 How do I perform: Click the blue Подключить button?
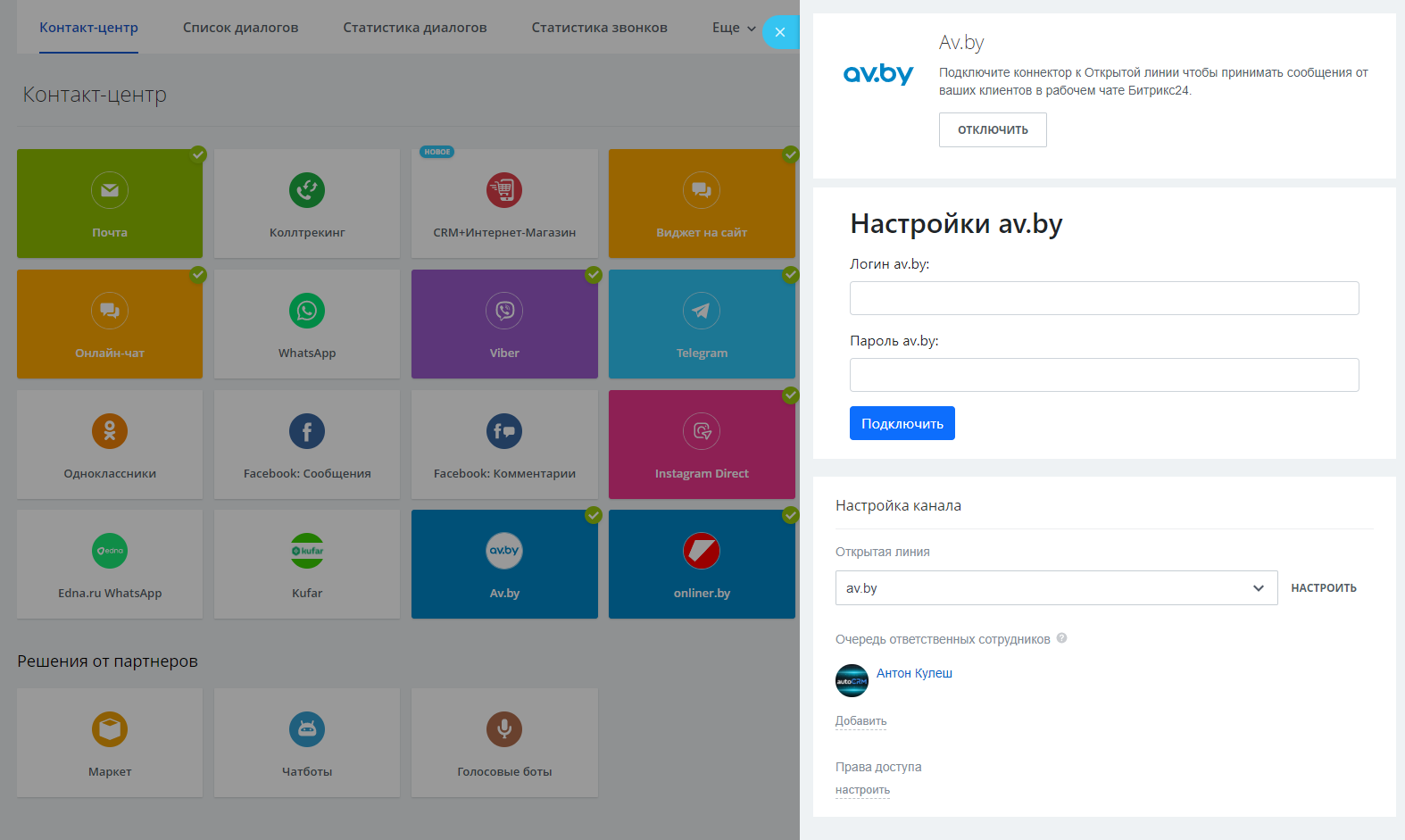point(902,423)
